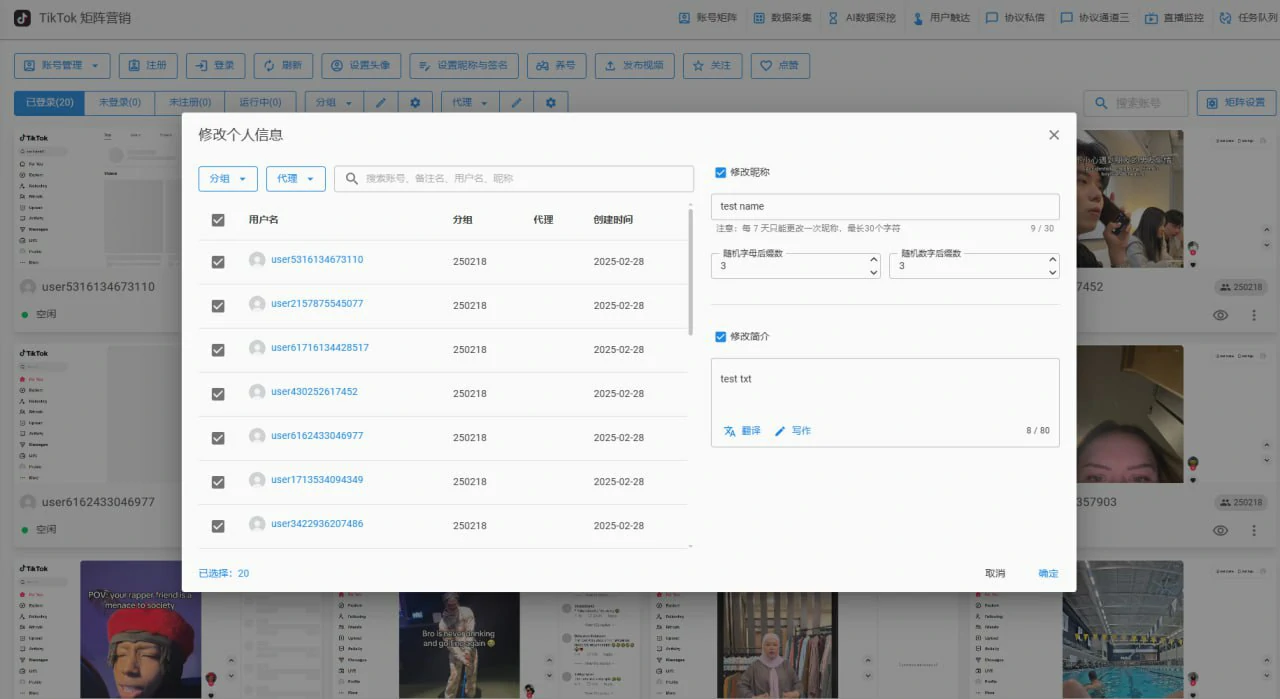Switch to the 未登录(0) tab
The width and height of the screenshot is (1280, 699).
click(120, 101)
